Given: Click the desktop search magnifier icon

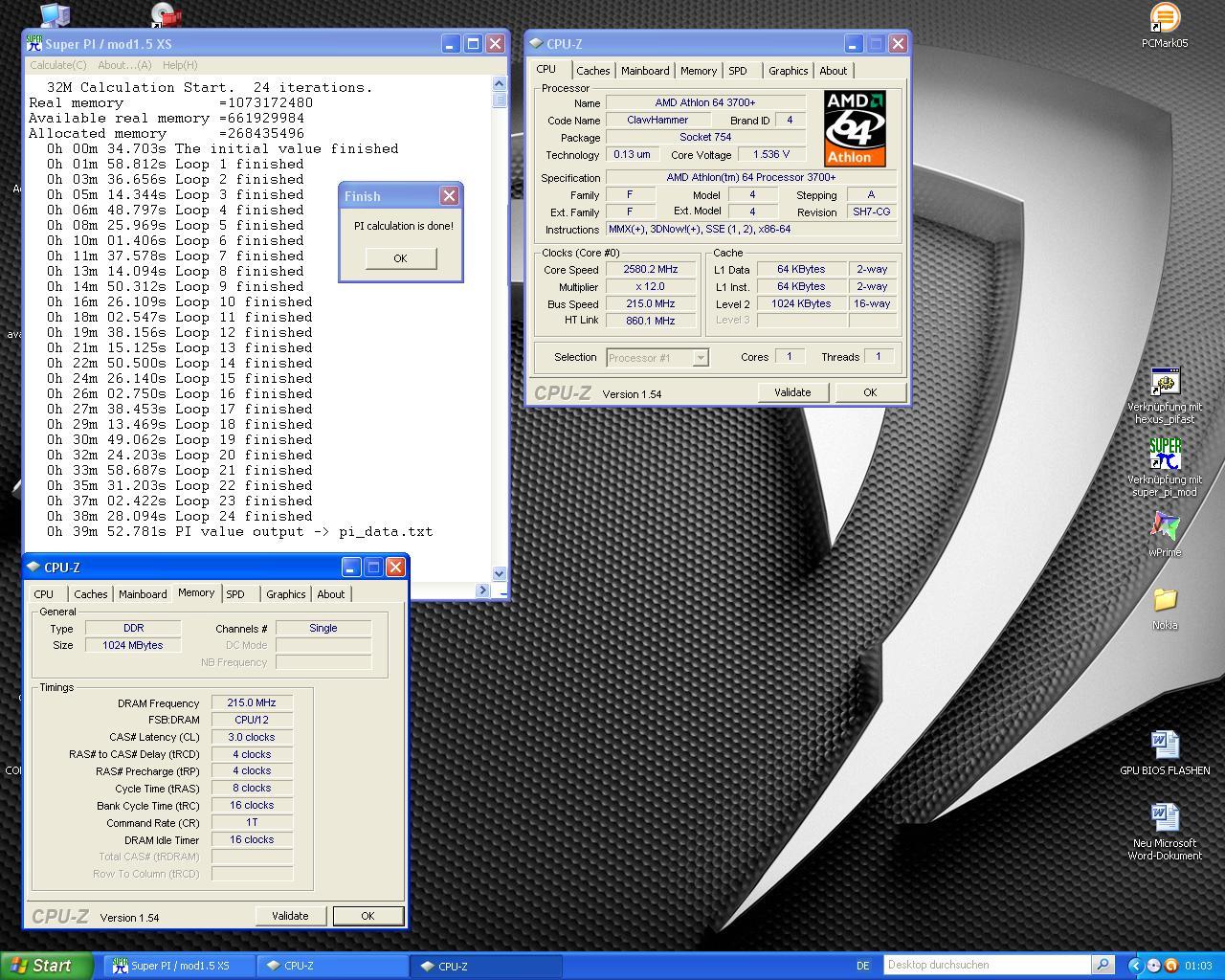Looking at the screenshot, I should [x=1102, y=965].
